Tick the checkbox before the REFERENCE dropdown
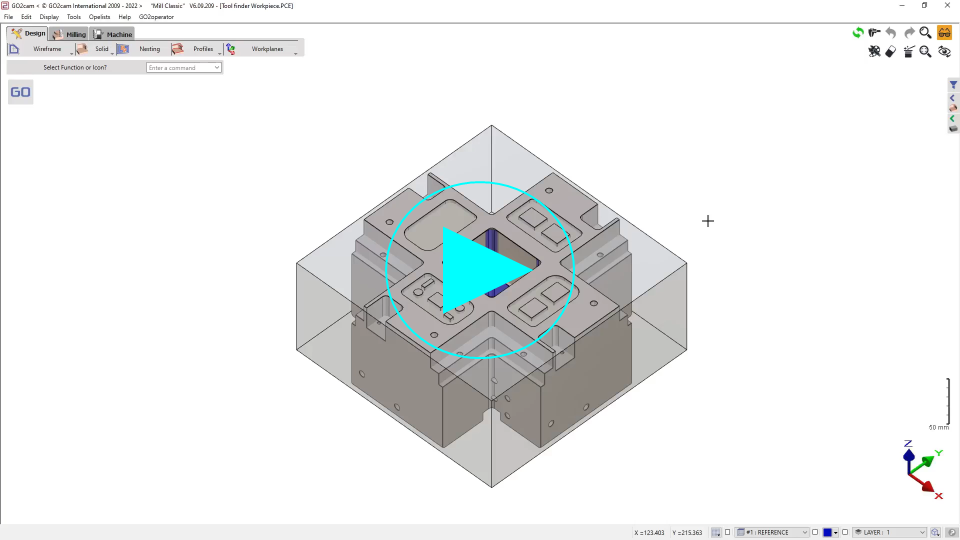The width and height of the screenshot is (960, 540). click(x=728, y=533)
